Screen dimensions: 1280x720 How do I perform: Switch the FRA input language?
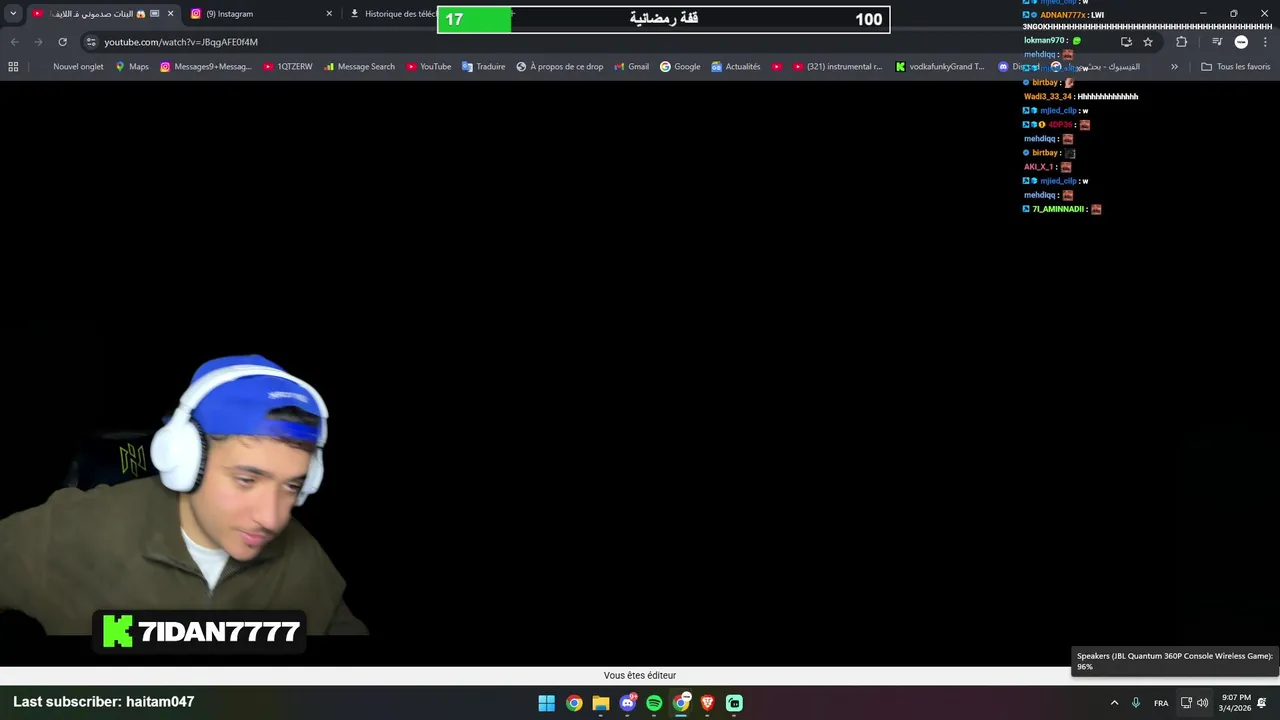[1161, 703]
